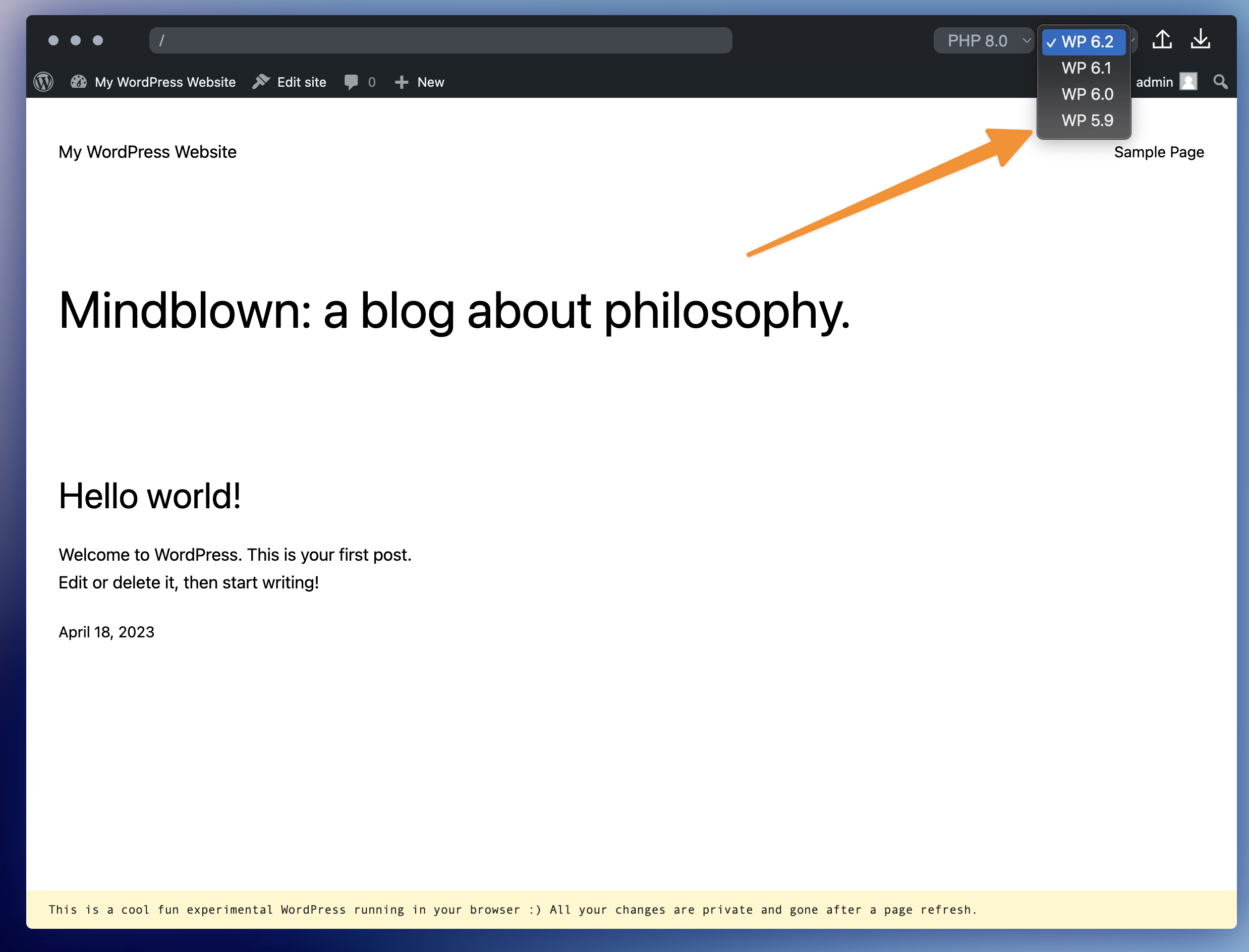Choose WP 6.1 from the version list
1249x952 pixels.
click(1084, 68)
